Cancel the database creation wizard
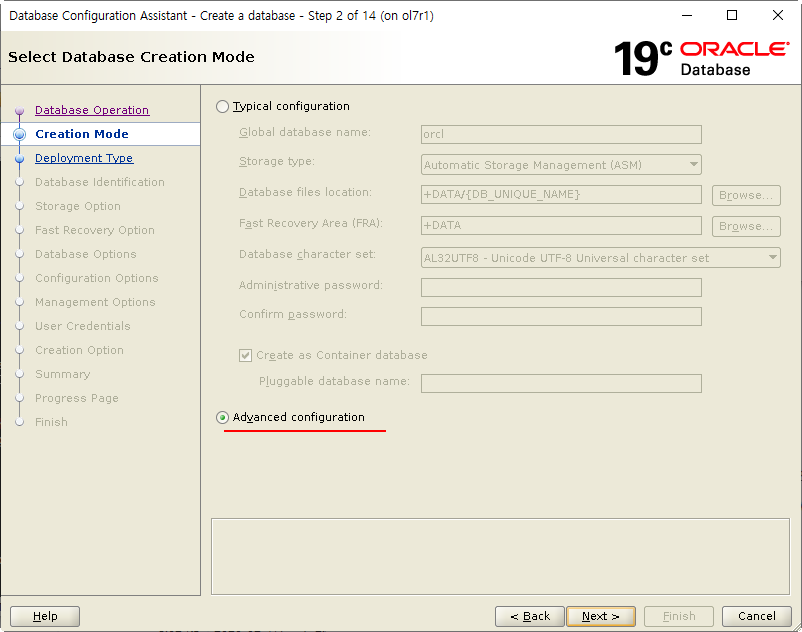The height and width of the screenshot is (632, 802). [x=757, y=616]
